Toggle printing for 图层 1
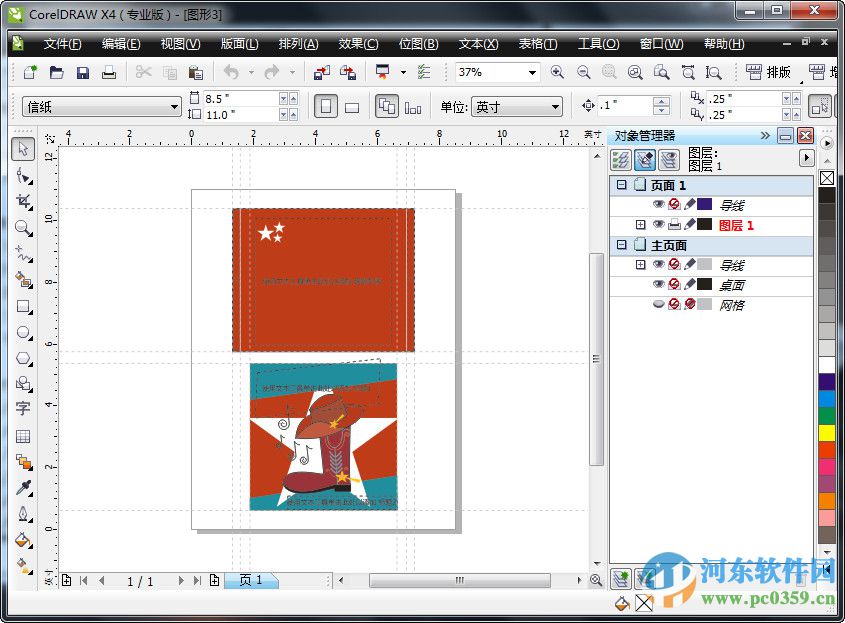 [x=674, y=224]
